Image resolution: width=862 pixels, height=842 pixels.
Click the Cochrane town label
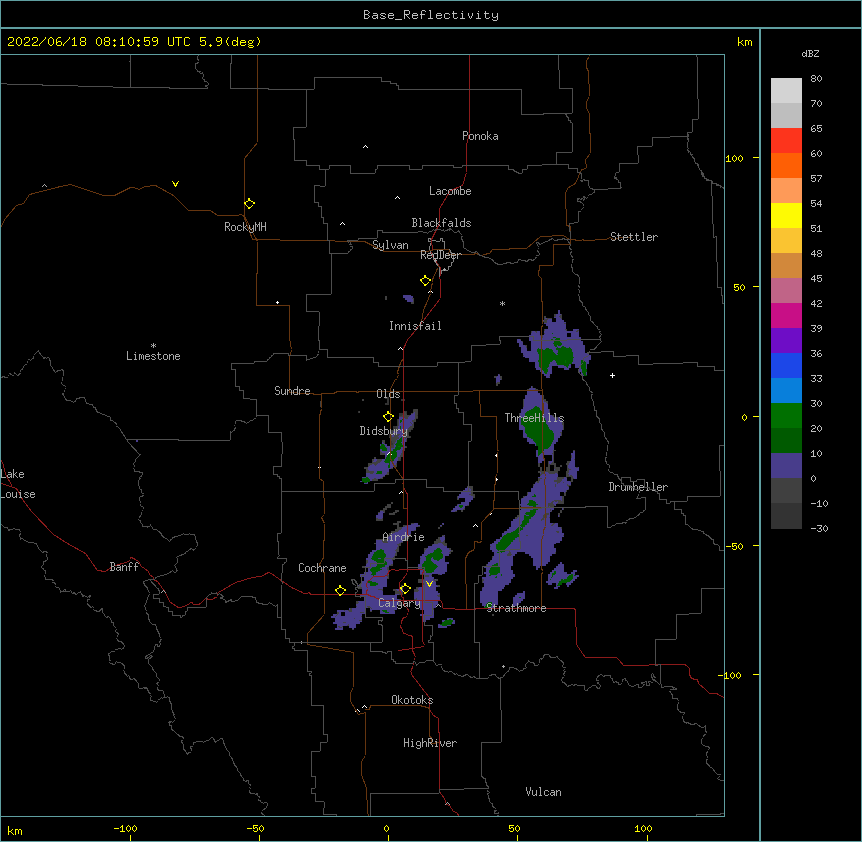322,568
